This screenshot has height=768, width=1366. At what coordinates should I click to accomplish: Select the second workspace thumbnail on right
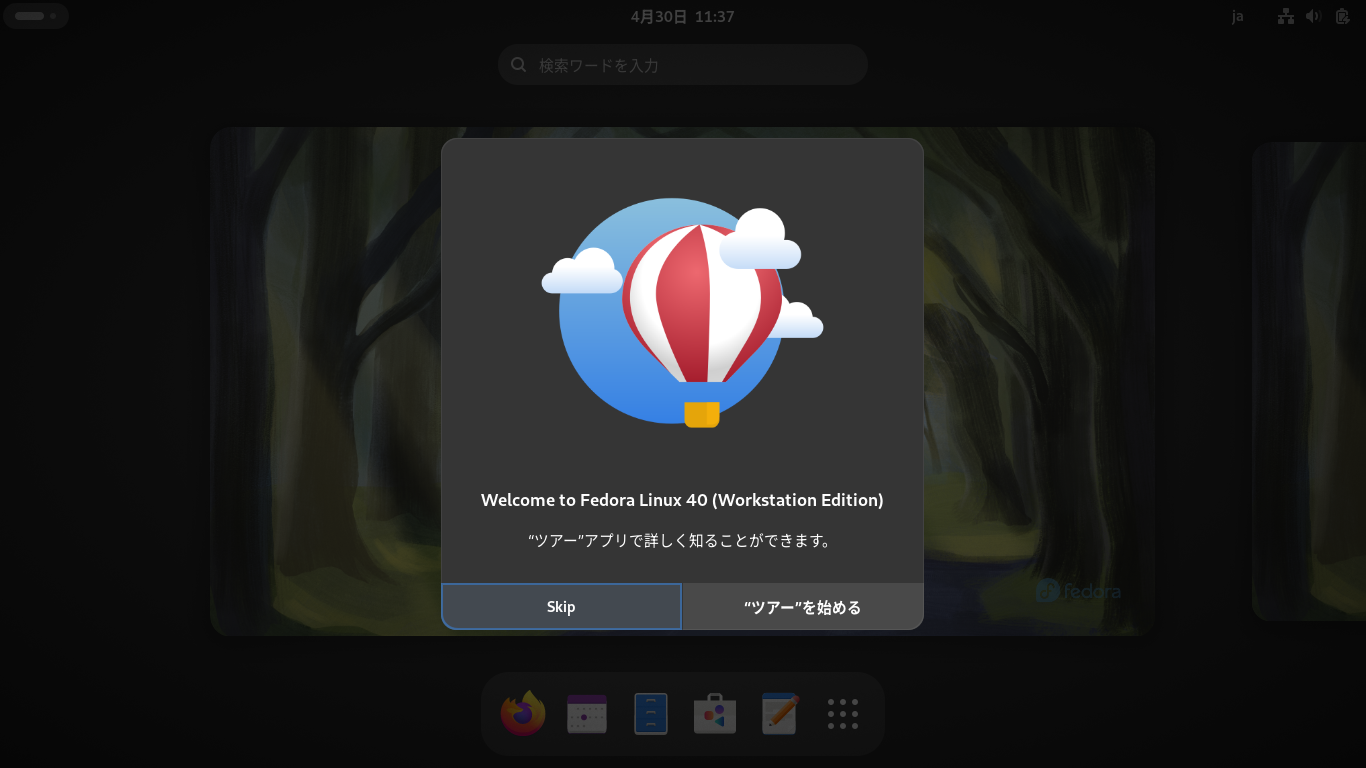(1309, 381)
